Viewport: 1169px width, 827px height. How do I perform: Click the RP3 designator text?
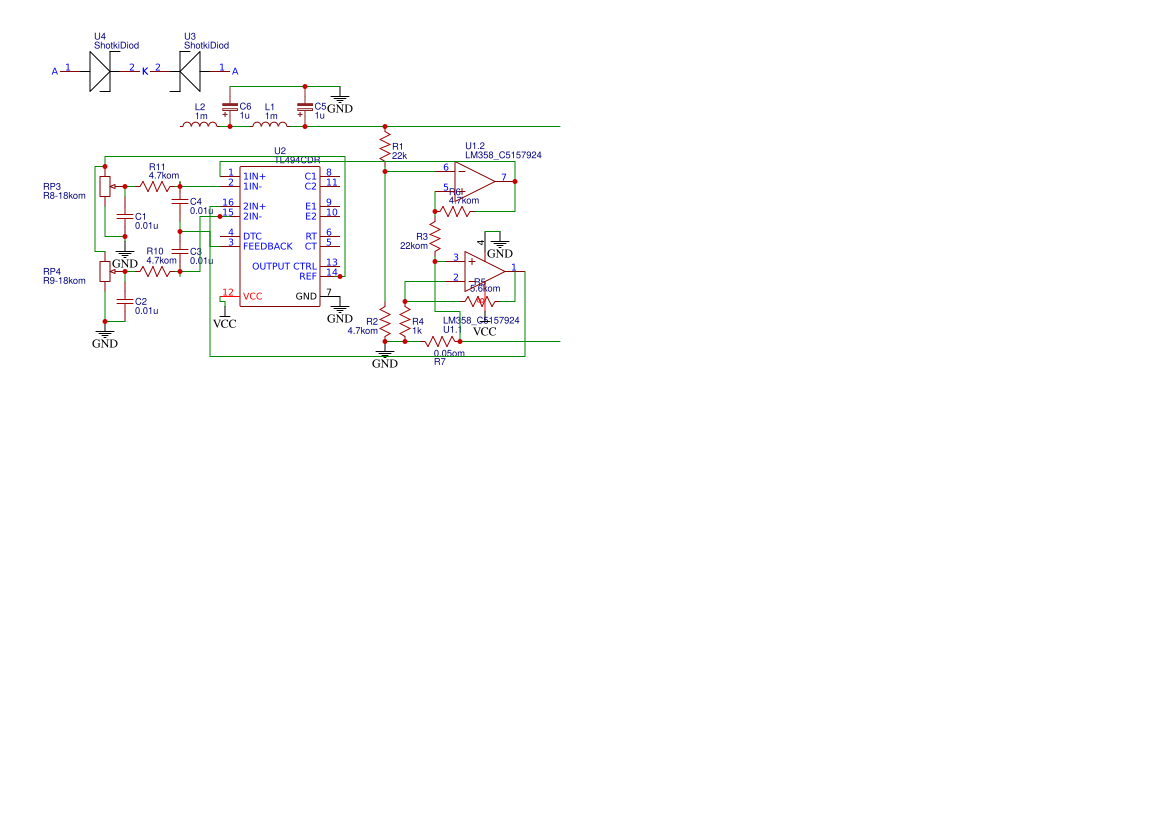52,186
